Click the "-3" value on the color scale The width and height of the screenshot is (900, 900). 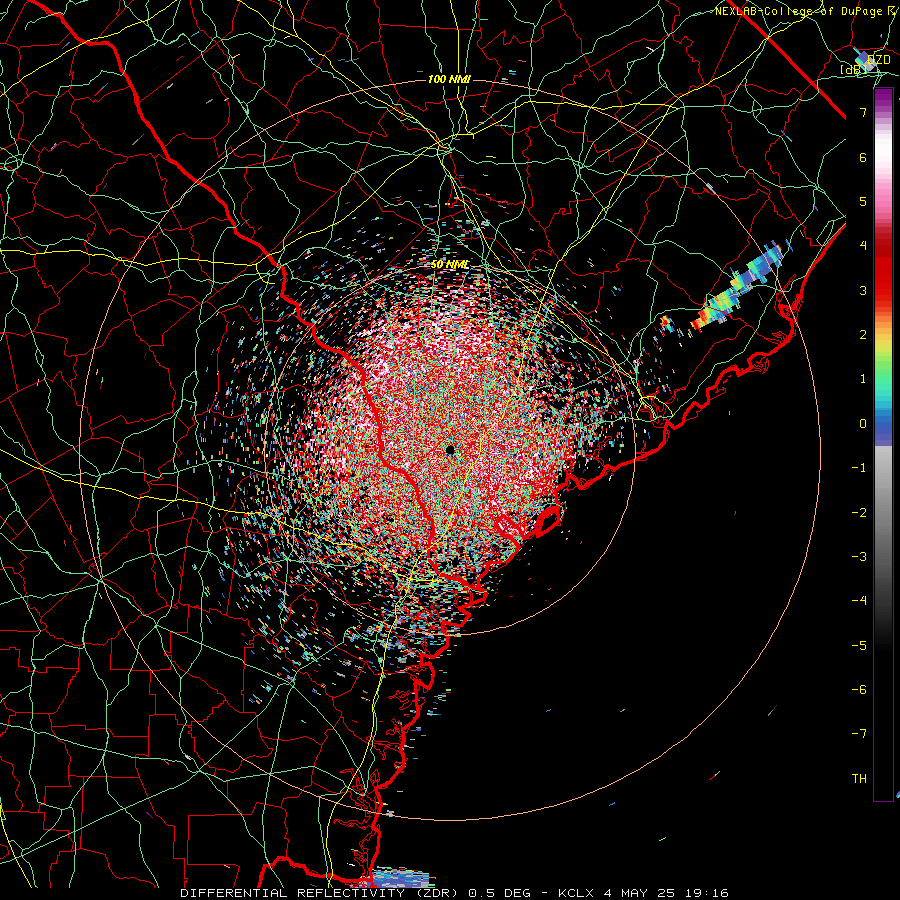point(859,557)
